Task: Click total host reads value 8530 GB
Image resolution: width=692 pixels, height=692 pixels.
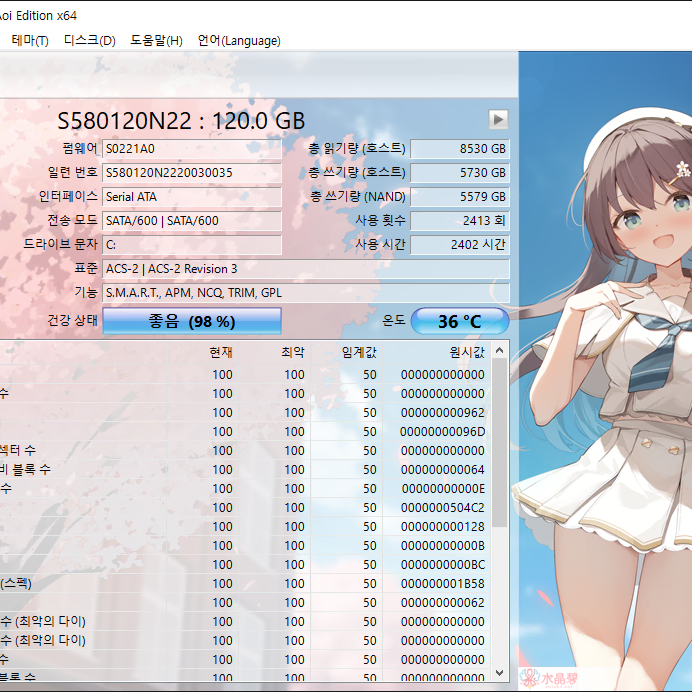Action: 460,149
